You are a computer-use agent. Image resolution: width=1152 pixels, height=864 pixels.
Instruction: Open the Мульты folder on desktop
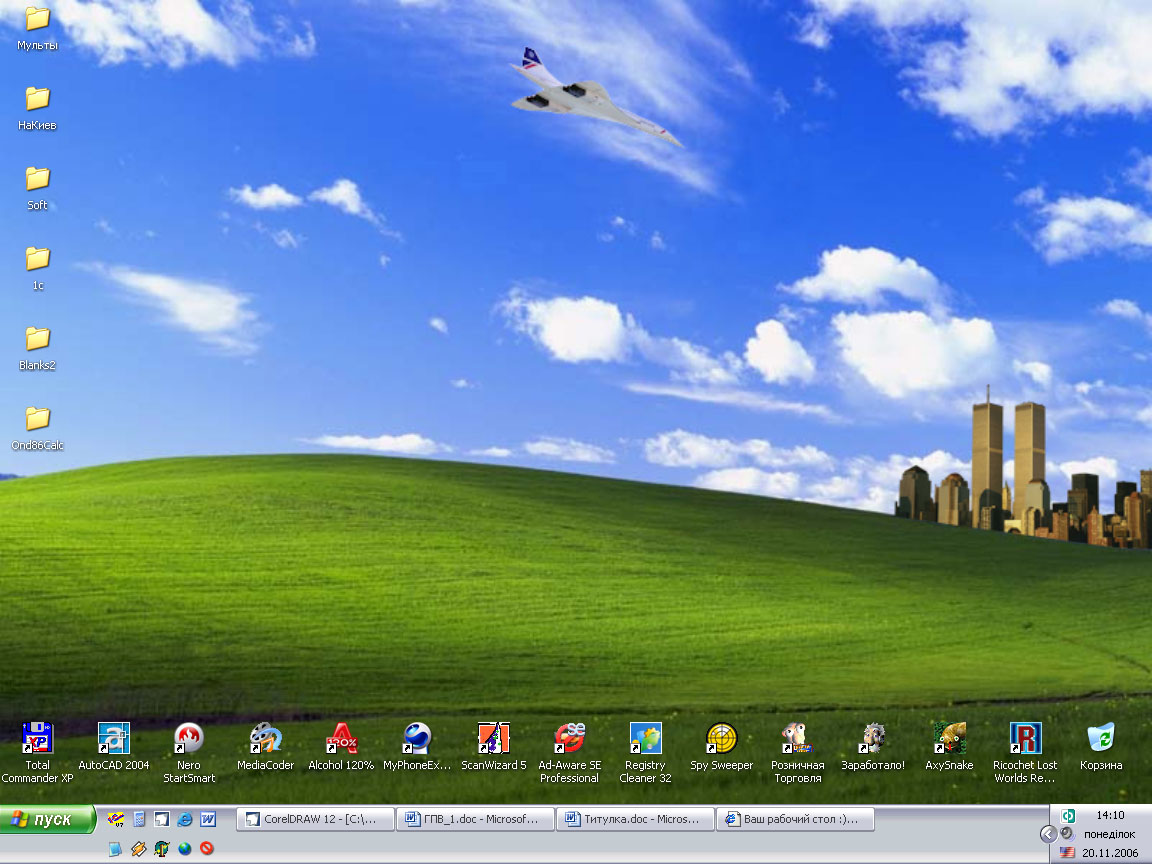tap(37, 29)
